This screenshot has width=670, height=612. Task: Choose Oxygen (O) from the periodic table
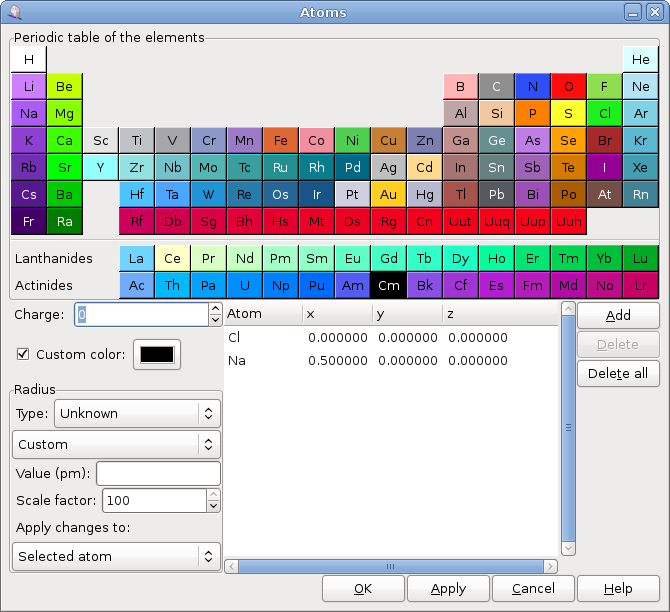click(568, 87)
